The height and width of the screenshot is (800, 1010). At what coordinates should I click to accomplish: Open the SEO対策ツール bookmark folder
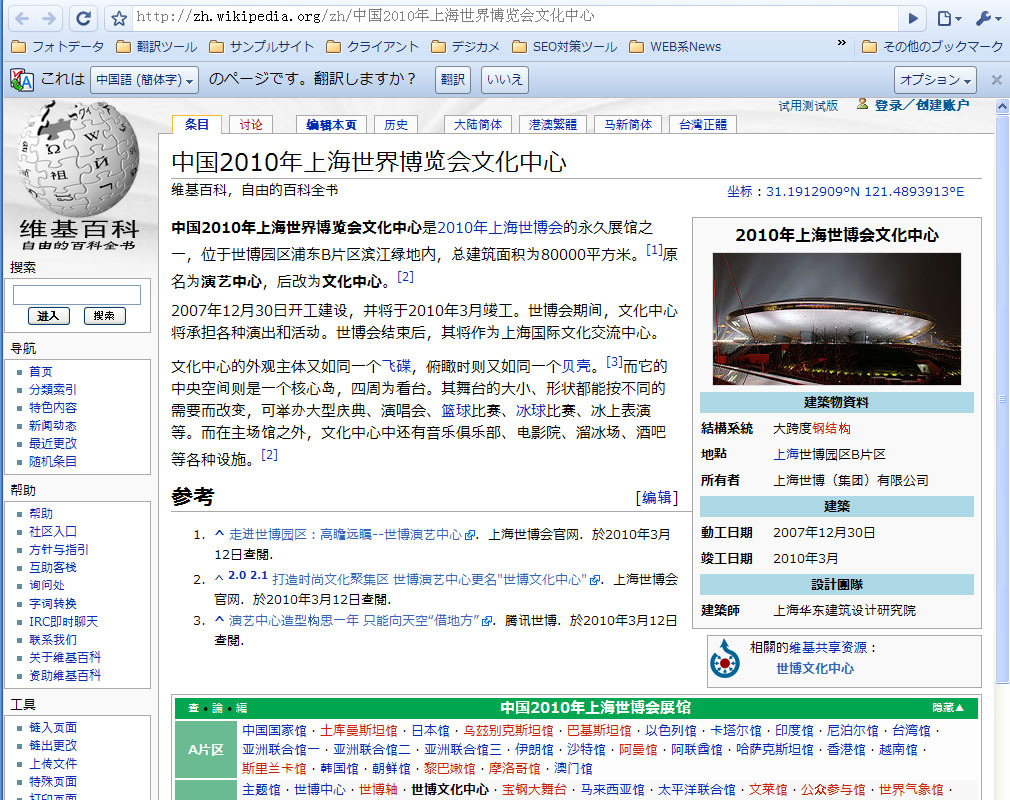click(564, 46)
